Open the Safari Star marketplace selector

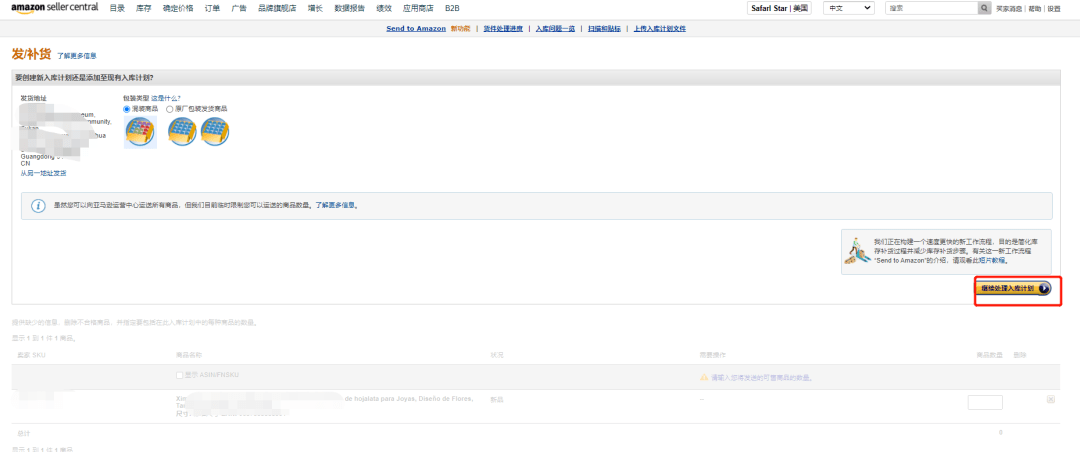[780, 8]
